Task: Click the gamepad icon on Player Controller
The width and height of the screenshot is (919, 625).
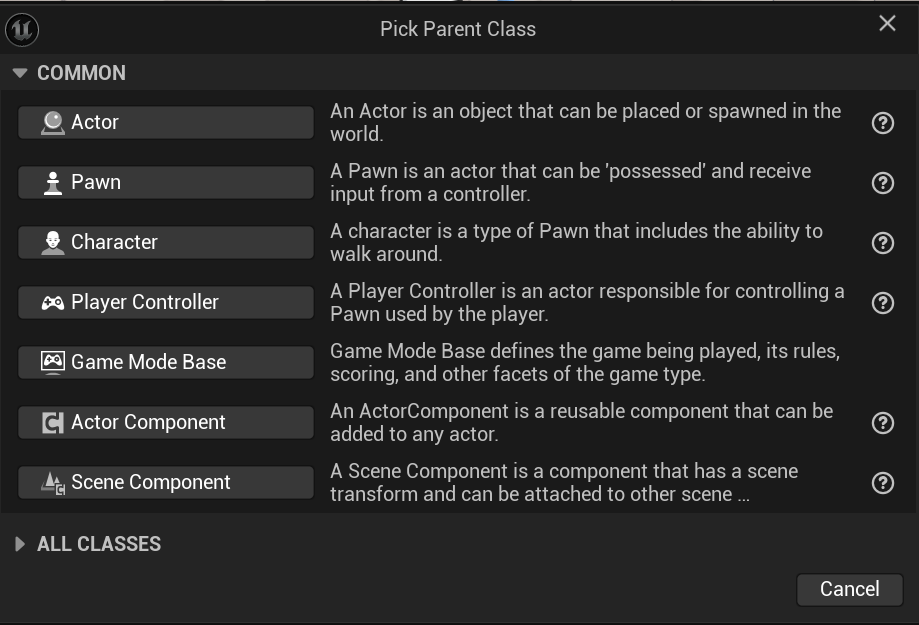Action: click(x=53, y=302)
